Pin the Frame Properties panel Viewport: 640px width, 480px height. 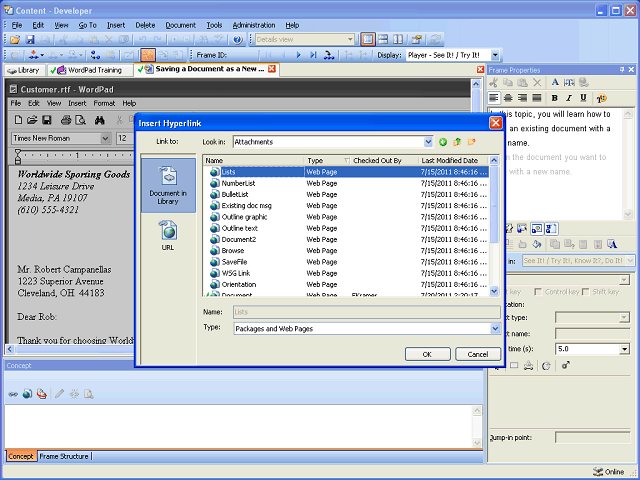coord(622,70)
